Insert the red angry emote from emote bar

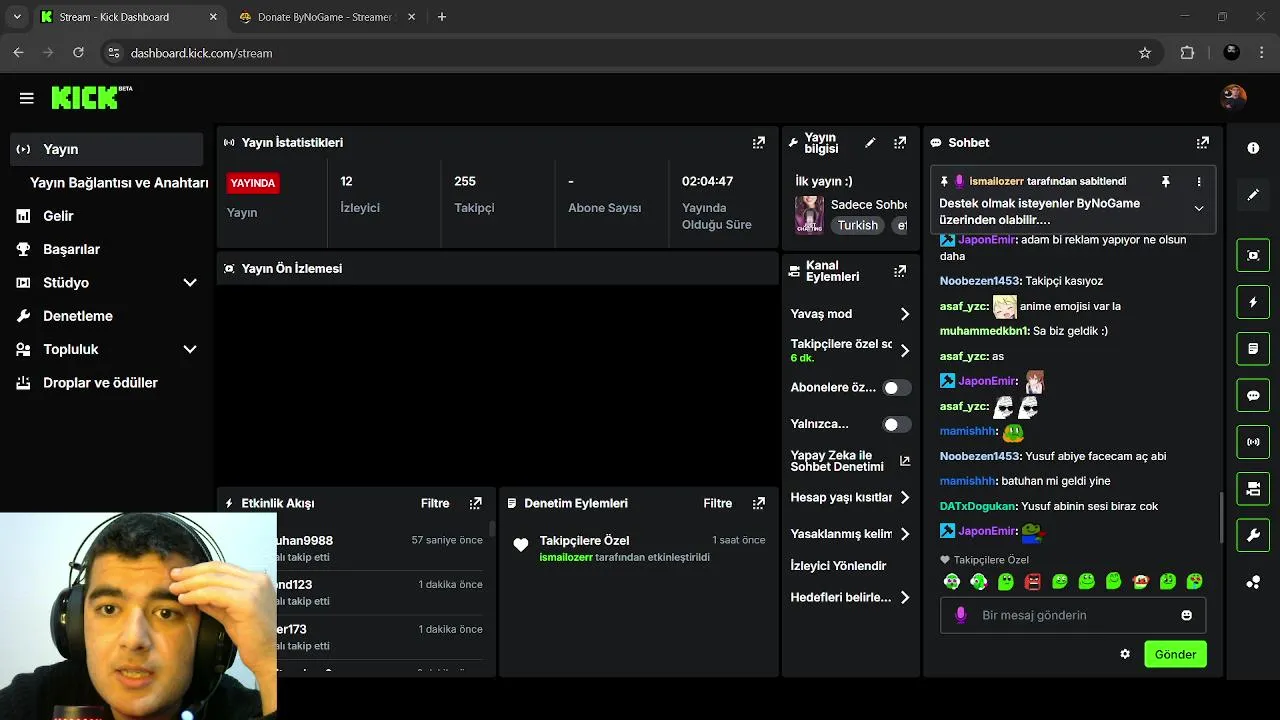click(1033, 581)
